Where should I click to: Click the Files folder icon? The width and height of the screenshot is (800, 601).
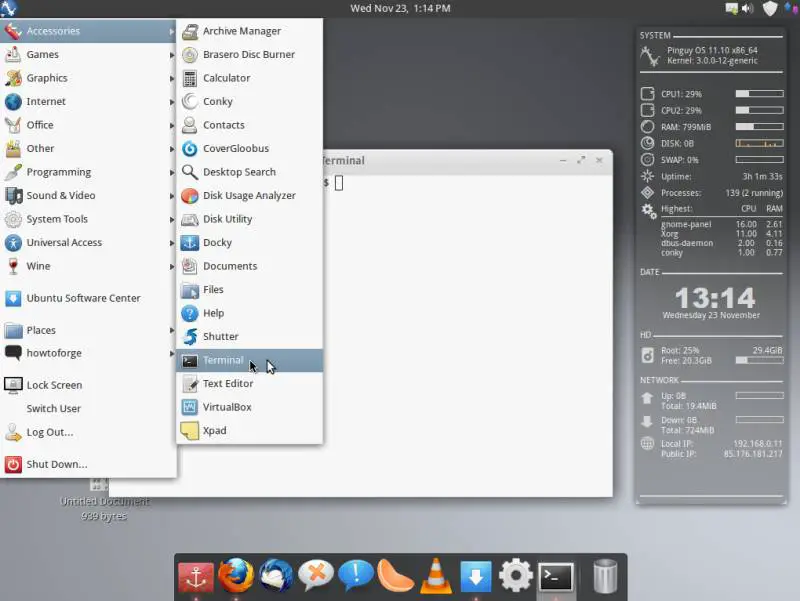click(190, 290)
